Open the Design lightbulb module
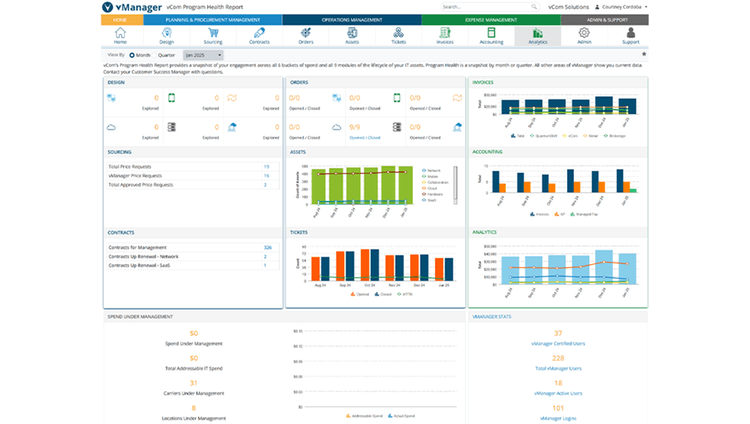750x424 pixels. [x=166, y=36]
